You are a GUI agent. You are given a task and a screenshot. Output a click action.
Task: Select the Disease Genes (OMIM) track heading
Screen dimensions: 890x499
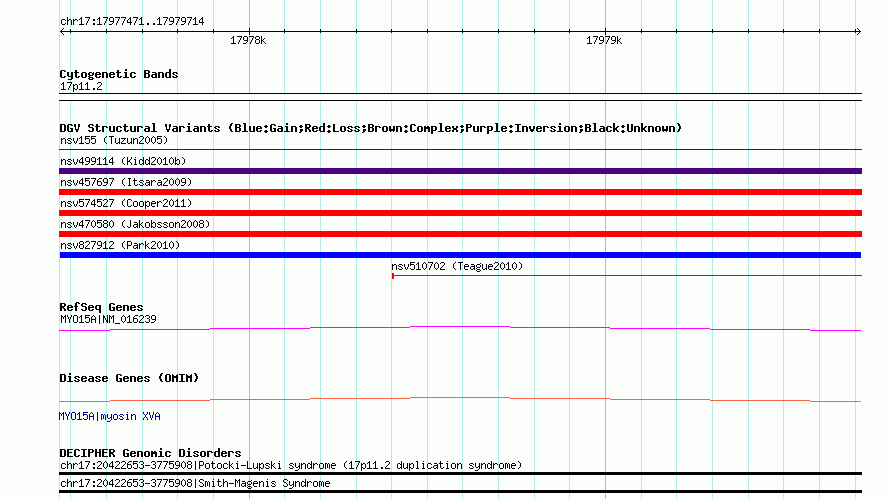(x=129, y=378)
